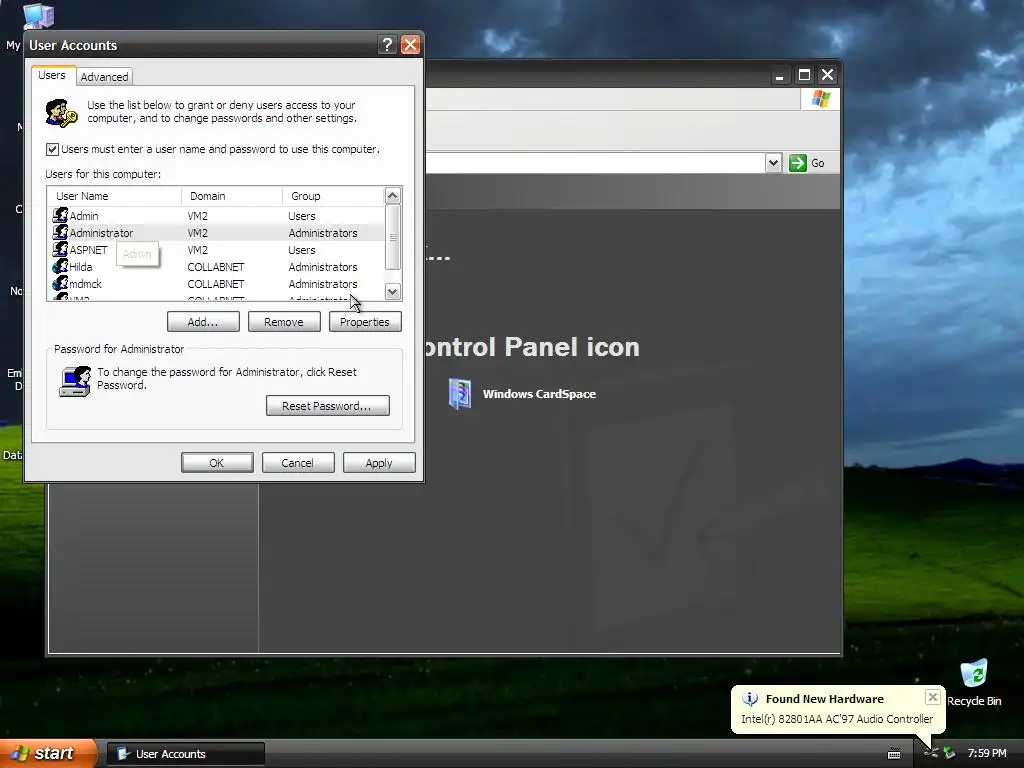Screen dimensions: 1024x768
Task: Close the User Accounts dialog
Action: tap(410, 44)
